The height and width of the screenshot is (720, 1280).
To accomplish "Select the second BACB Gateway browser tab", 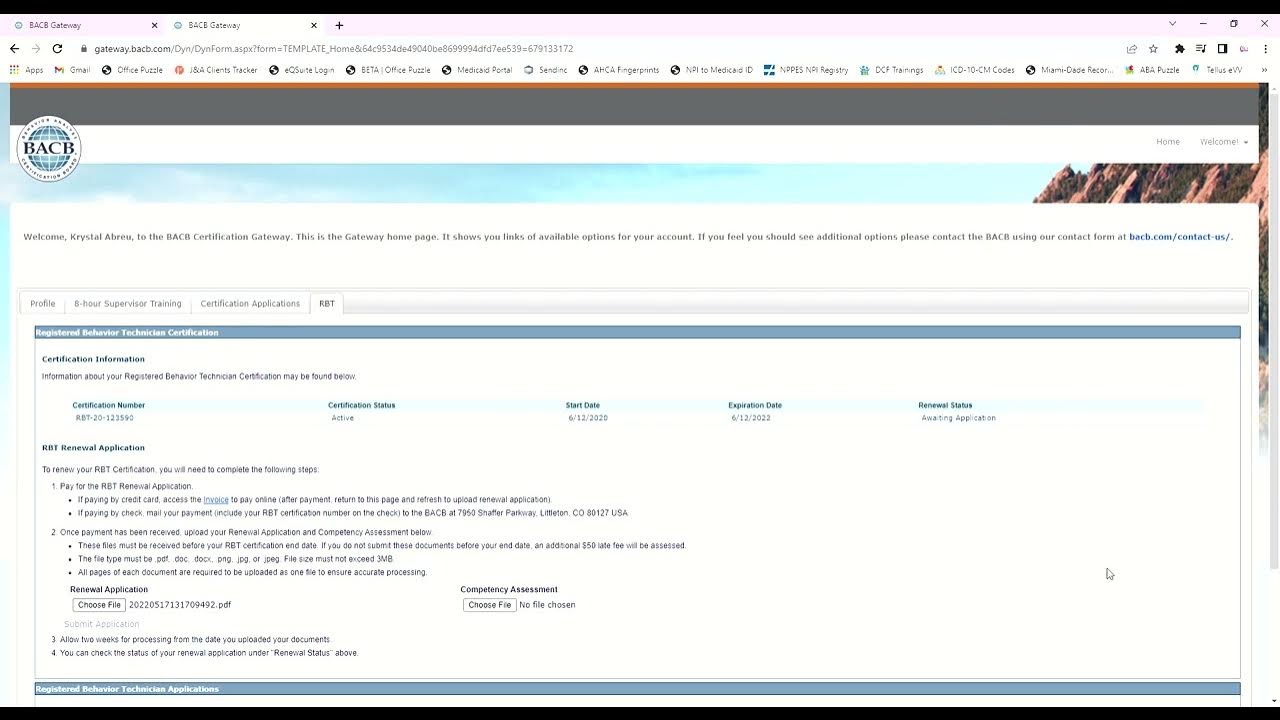I will coord(244,25).
